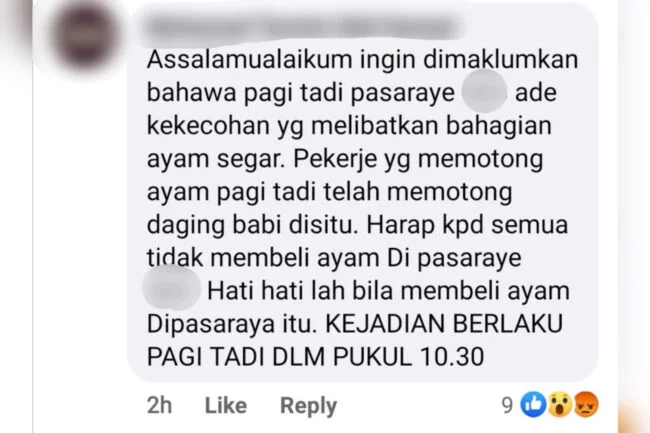Image resolution: width=650 pixels, height=433 pixels.
Task: Click the text "KEJADIAN BERLAKU" in the comment
Action: point(444,324)
